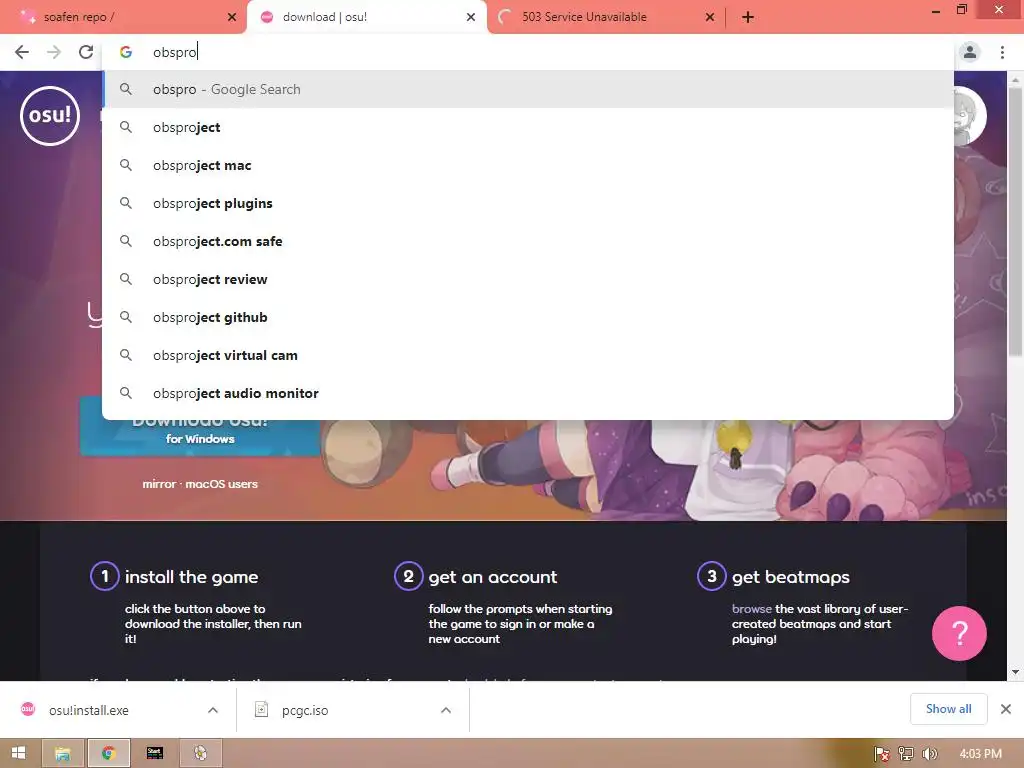Screen dimensions: 1024x768
Task: Click the 'install the game' heading
Action: pyautogui.click(x=191, y=577)
